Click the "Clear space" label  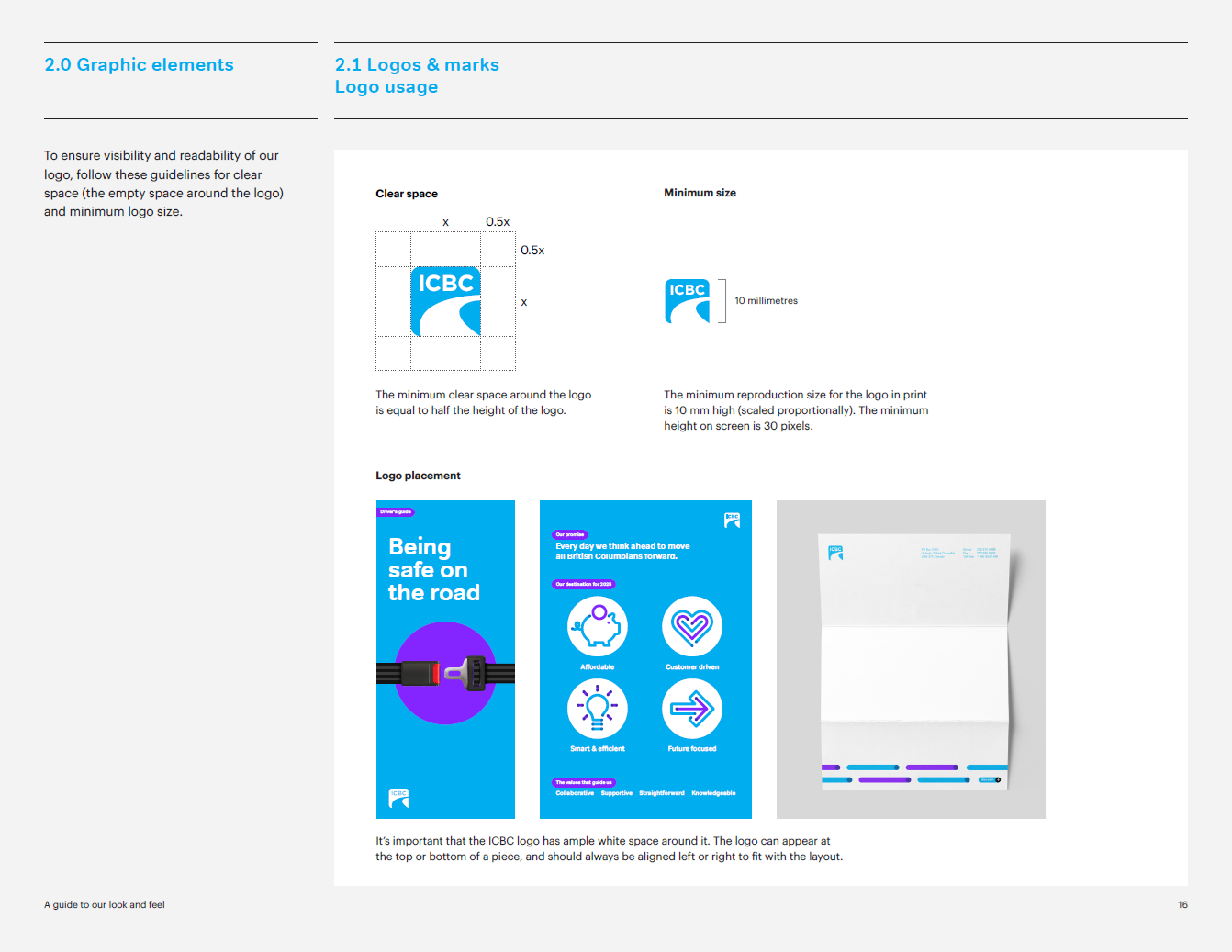pos(407,194)
